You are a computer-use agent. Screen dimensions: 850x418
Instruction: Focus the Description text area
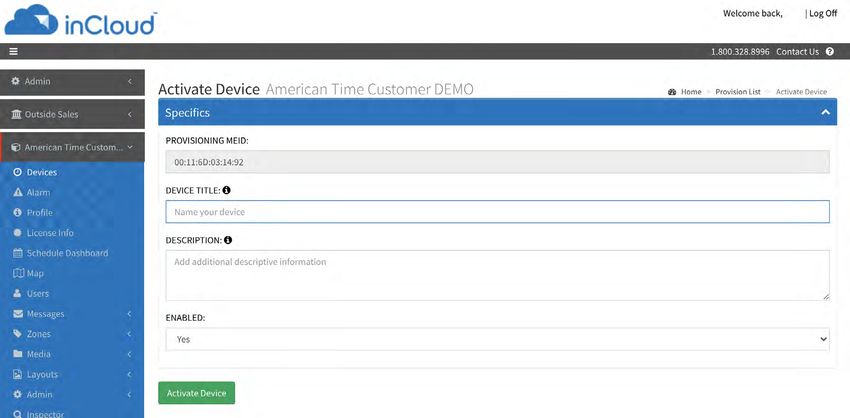click(497, 275)
